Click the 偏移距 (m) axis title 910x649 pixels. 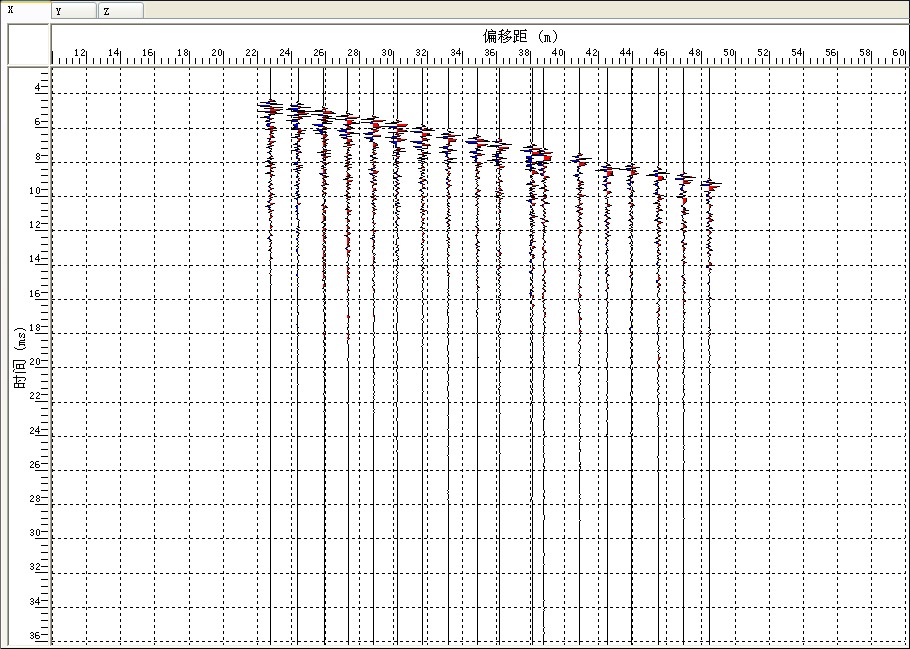520,37
